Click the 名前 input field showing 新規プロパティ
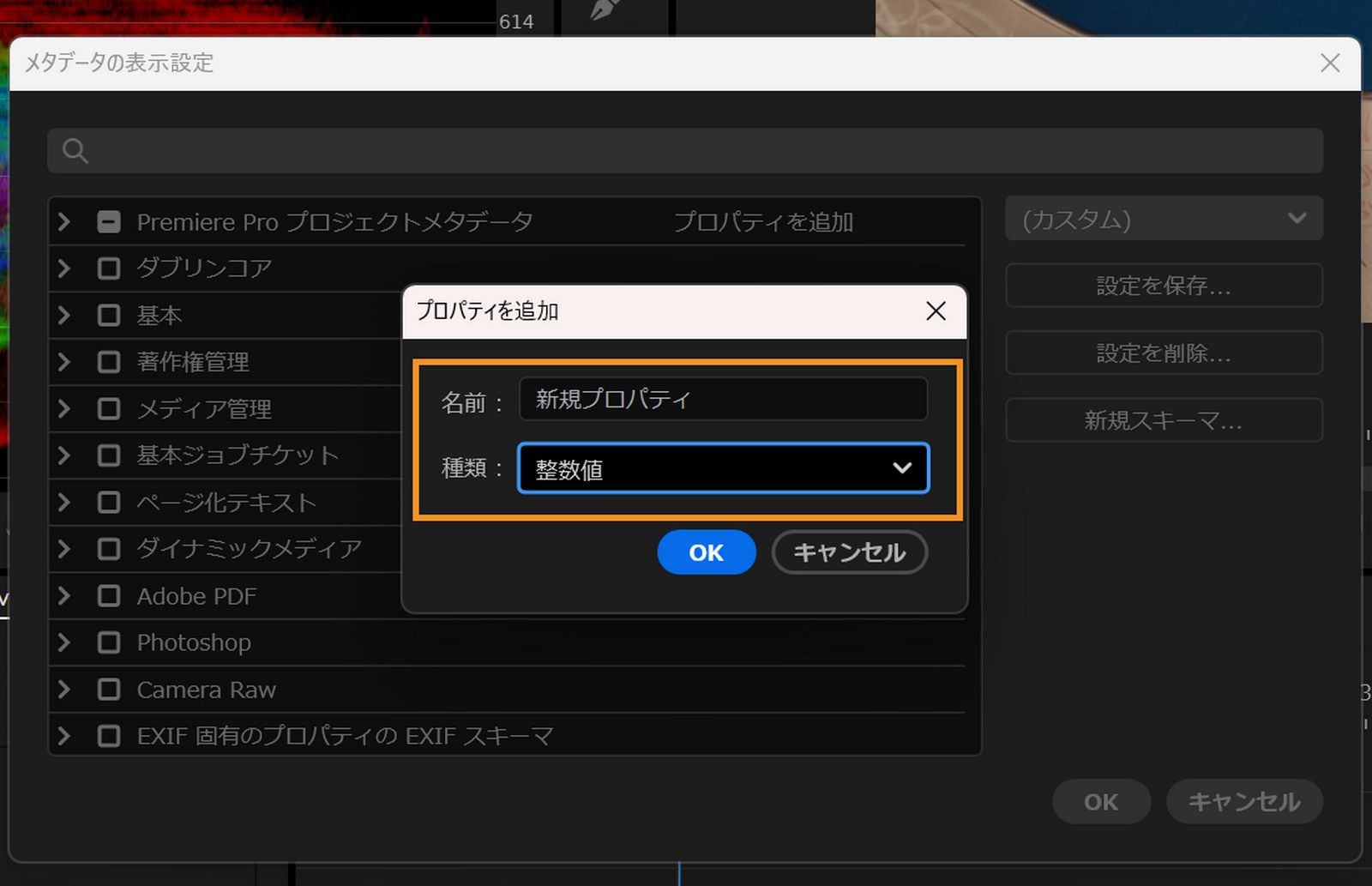 coord(722,399)
